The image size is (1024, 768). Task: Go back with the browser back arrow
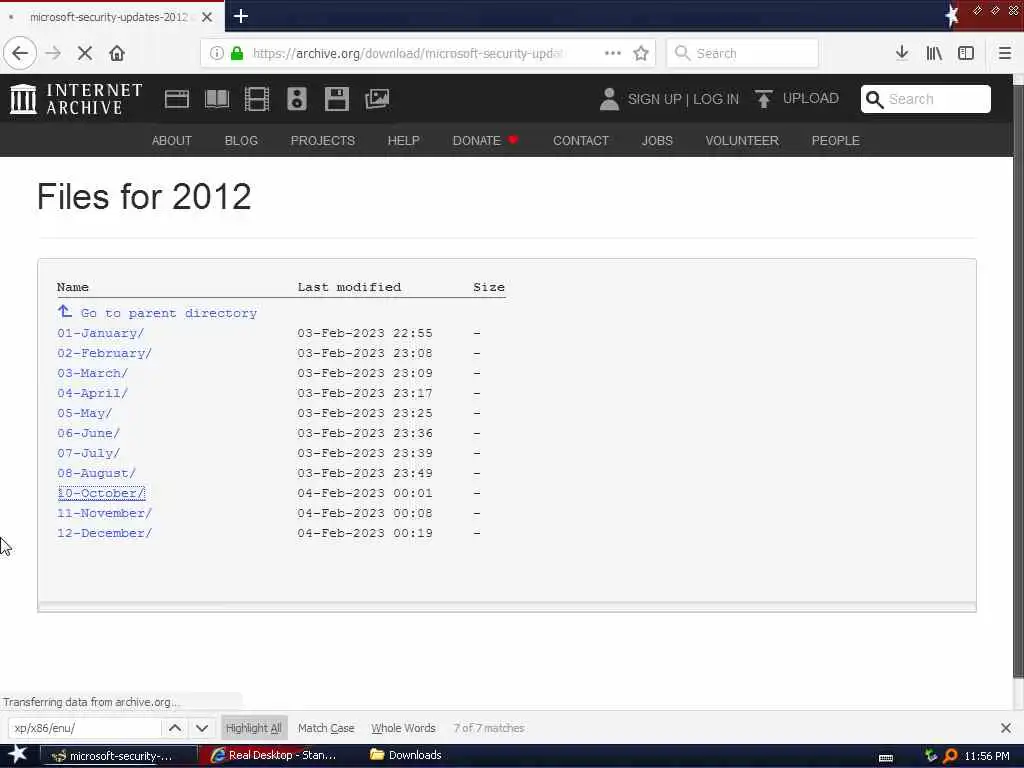tap(20, 53)
